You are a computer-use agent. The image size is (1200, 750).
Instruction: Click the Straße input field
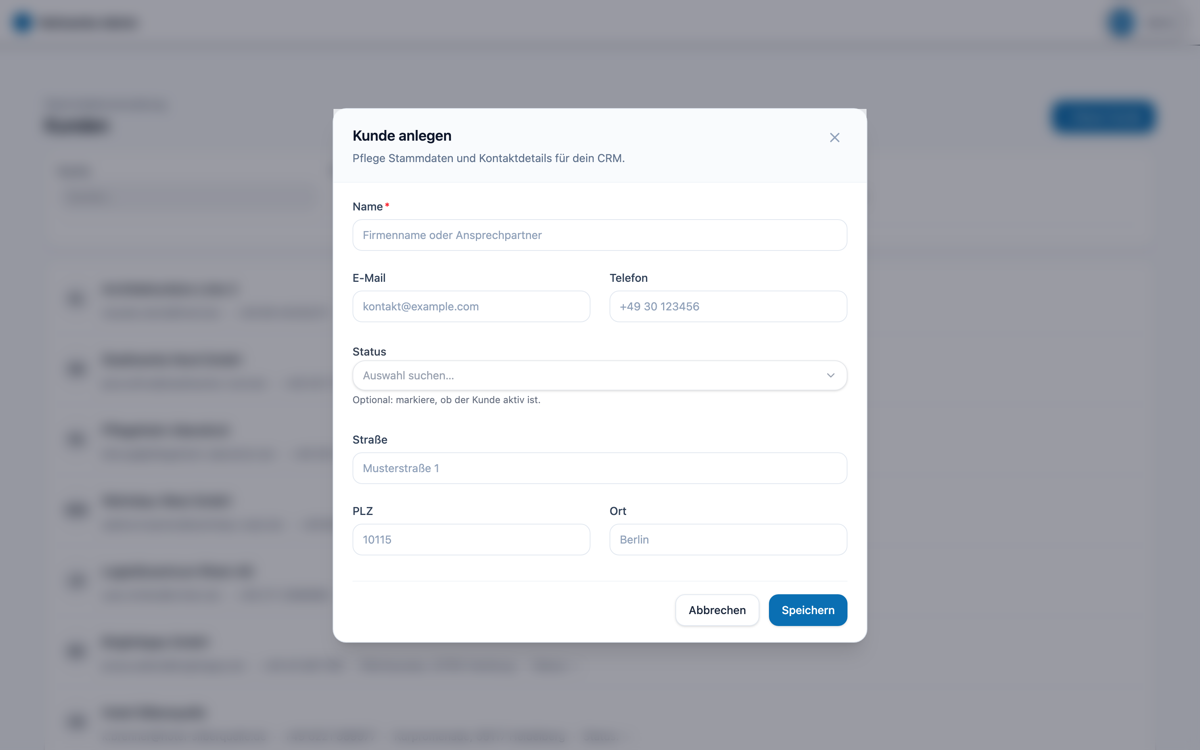pyautogui.click(x=600, y=468)
